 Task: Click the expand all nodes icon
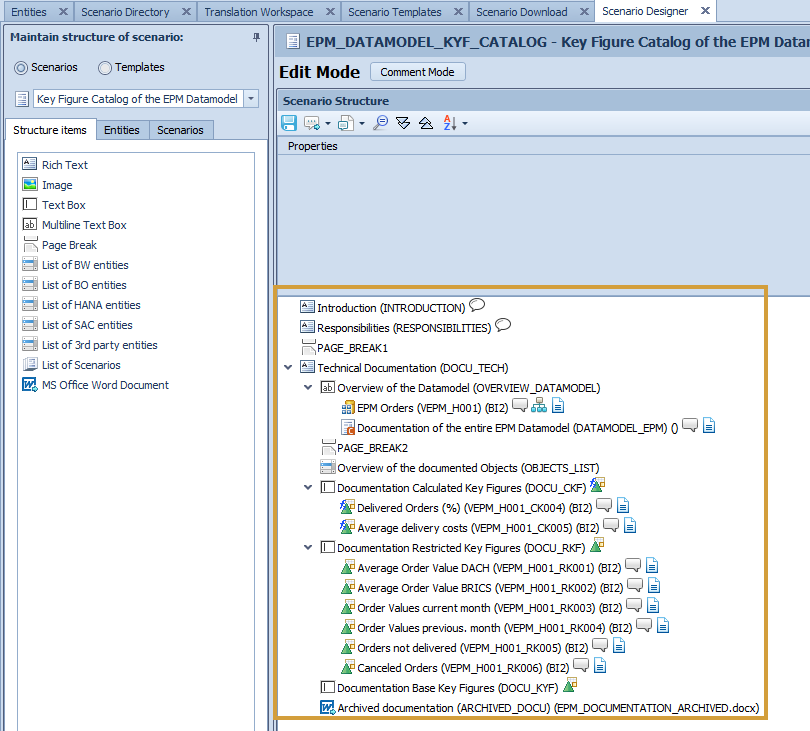tap(403, 123)
